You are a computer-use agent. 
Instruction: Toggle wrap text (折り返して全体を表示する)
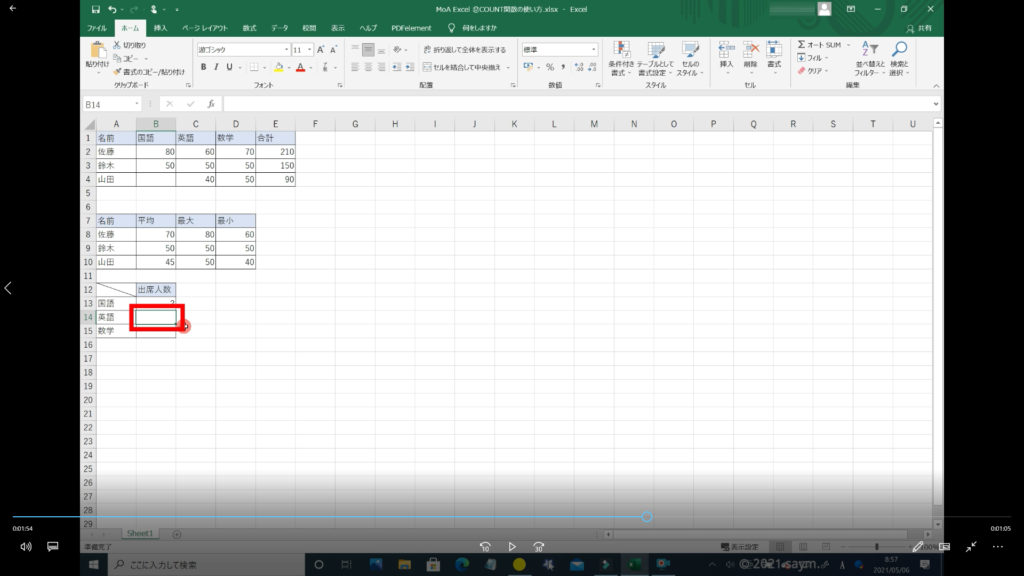click(x=463, y=49)
